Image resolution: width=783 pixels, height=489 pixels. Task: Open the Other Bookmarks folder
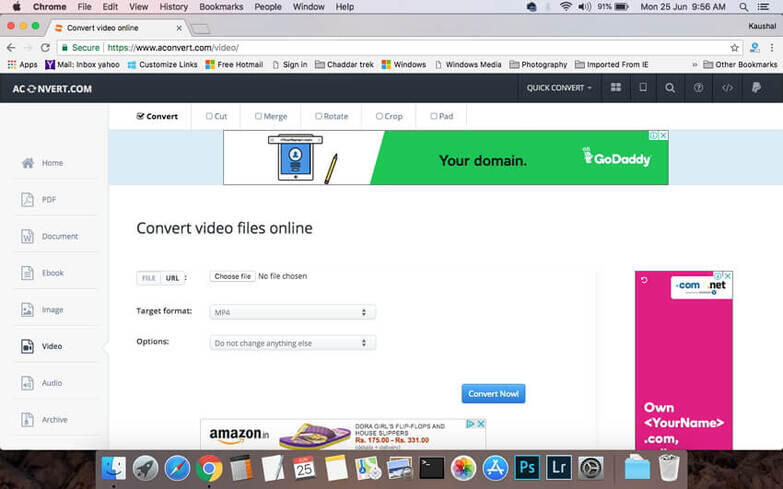[x=740, y=64]
